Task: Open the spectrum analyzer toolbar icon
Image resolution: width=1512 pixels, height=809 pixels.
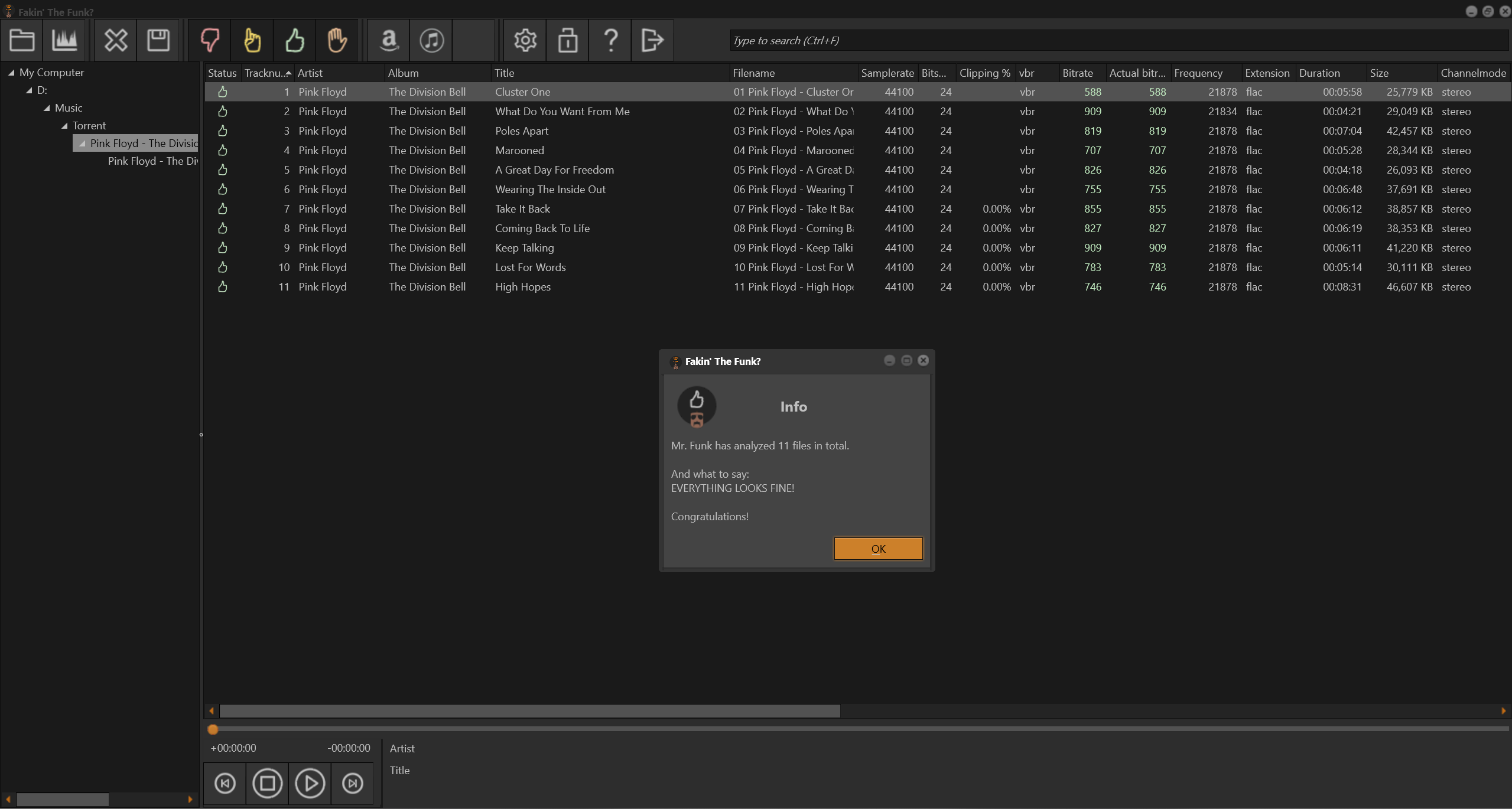Action: 64,40
